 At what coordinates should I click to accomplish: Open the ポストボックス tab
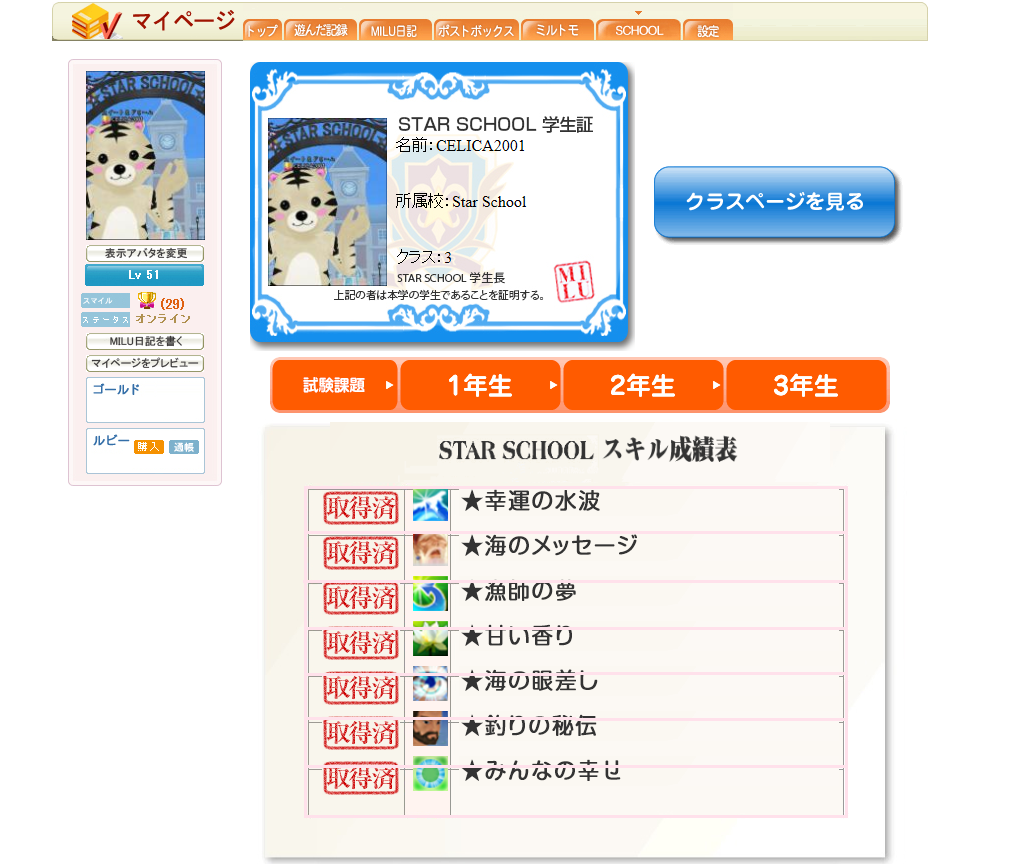coord(476,30)
